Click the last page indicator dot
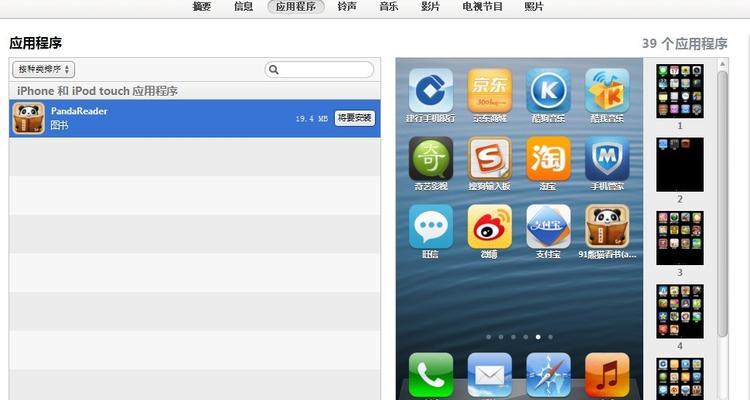The height and width of the screenshot is (400, 750). click(551, 337)
